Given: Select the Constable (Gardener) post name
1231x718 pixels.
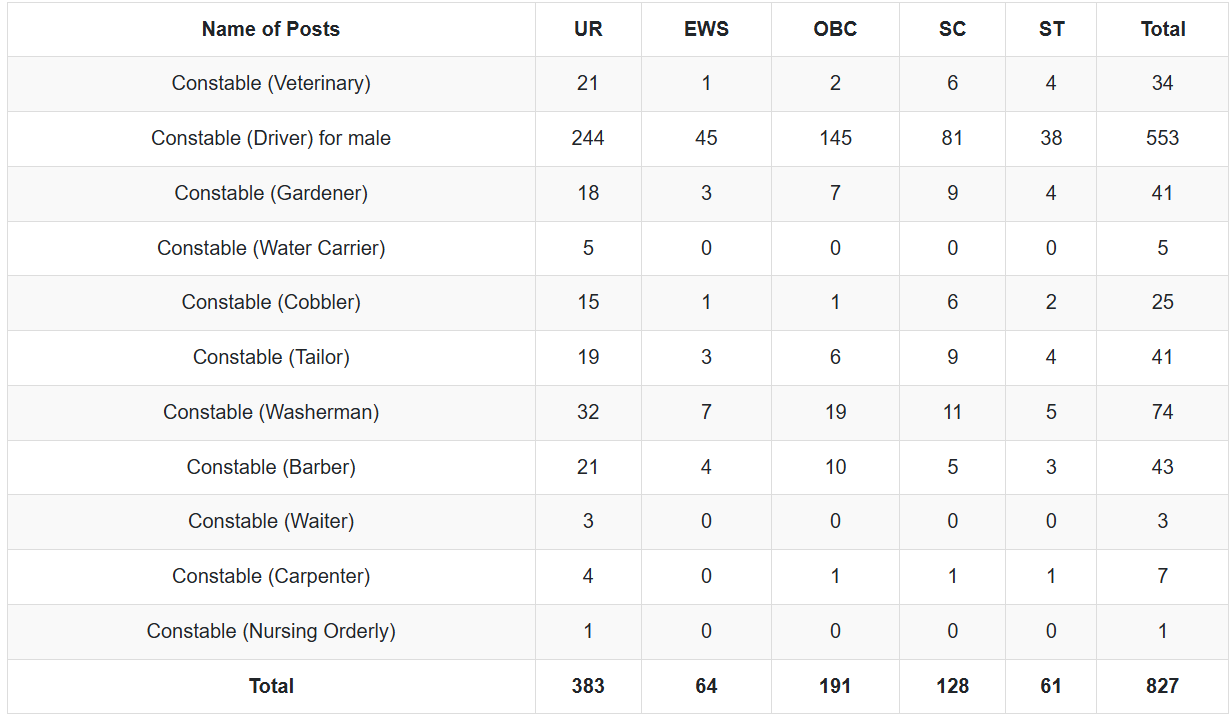Looking at the screenshot, I should click(x=271, y=193).
